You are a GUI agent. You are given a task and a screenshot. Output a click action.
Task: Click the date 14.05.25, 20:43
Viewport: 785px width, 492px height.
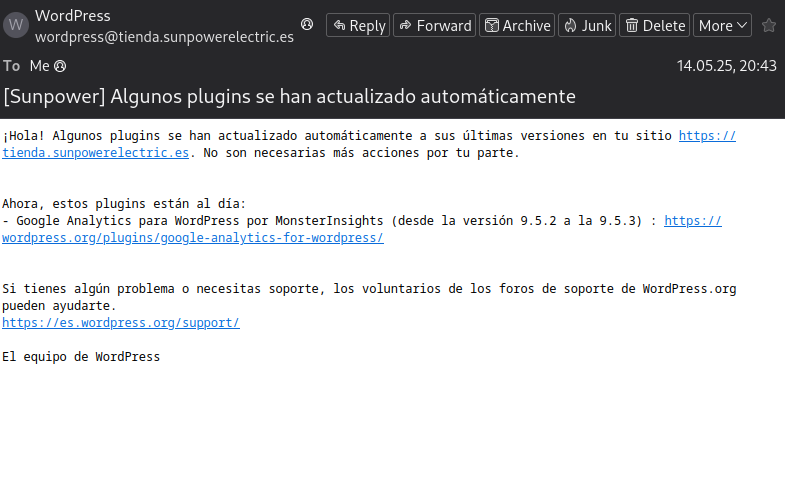coord(726,66)
